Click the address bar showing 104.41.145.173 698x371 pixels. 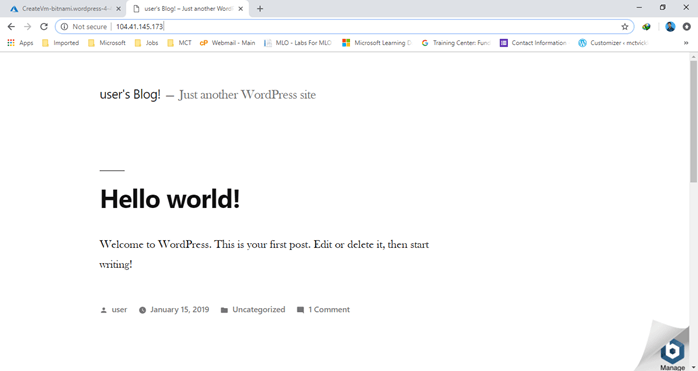click(x=345, y=27)
